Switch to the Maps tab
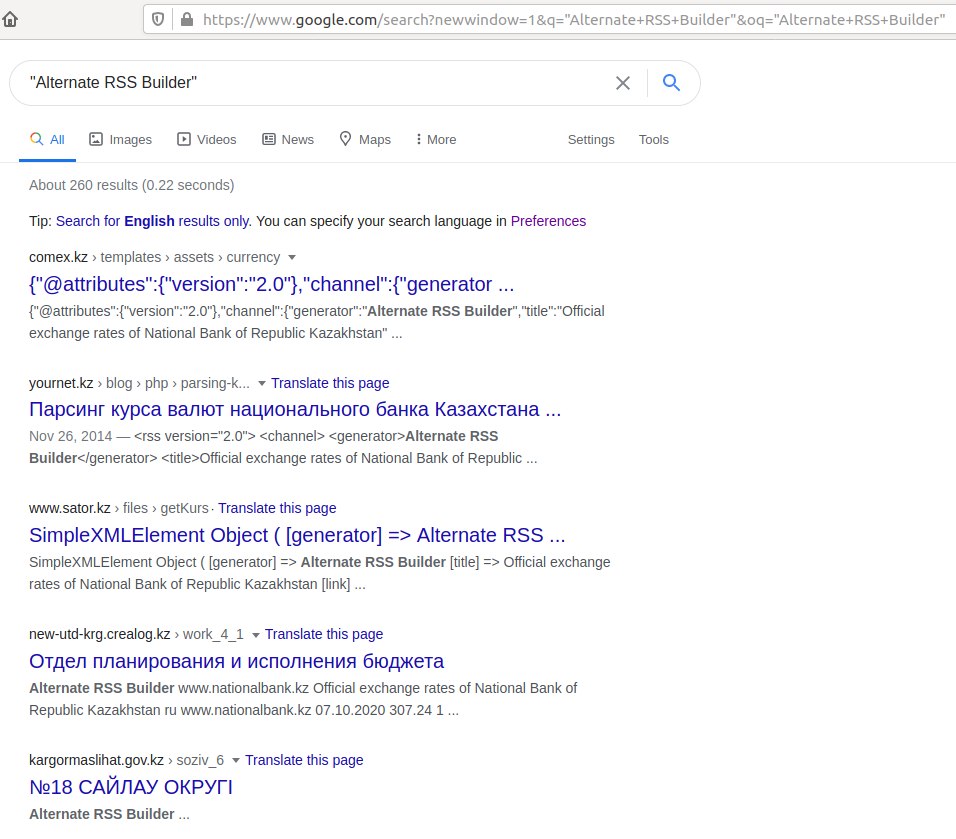956x839 pixels. tap(365, 140)
